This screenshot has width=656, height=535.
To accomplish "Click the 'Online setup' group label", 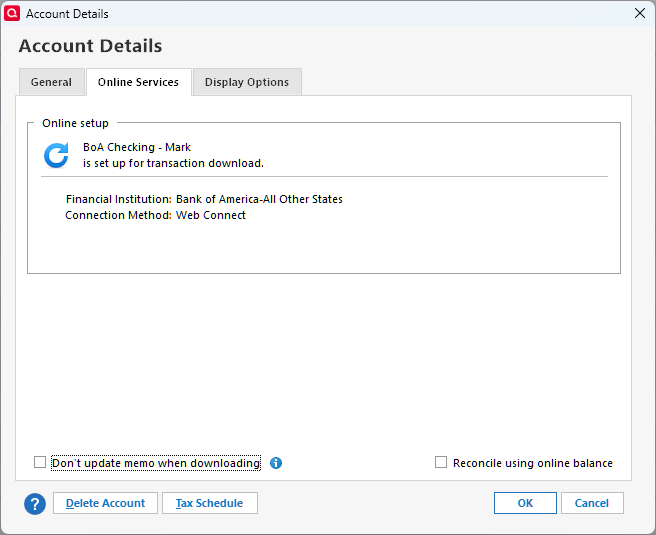I will [75, 123].
